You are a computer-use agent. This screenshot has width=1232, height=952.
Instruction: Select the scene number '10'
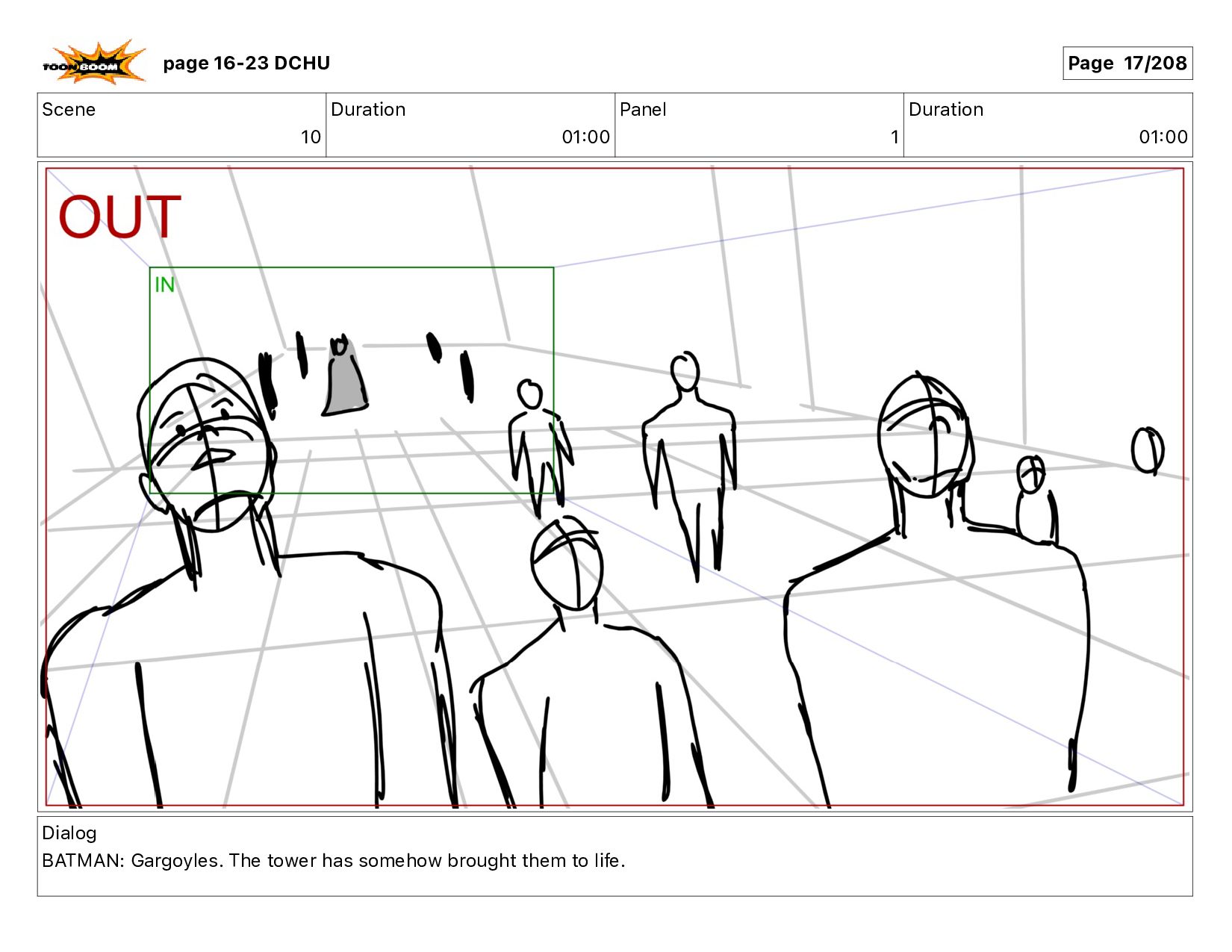pos(311,137)
